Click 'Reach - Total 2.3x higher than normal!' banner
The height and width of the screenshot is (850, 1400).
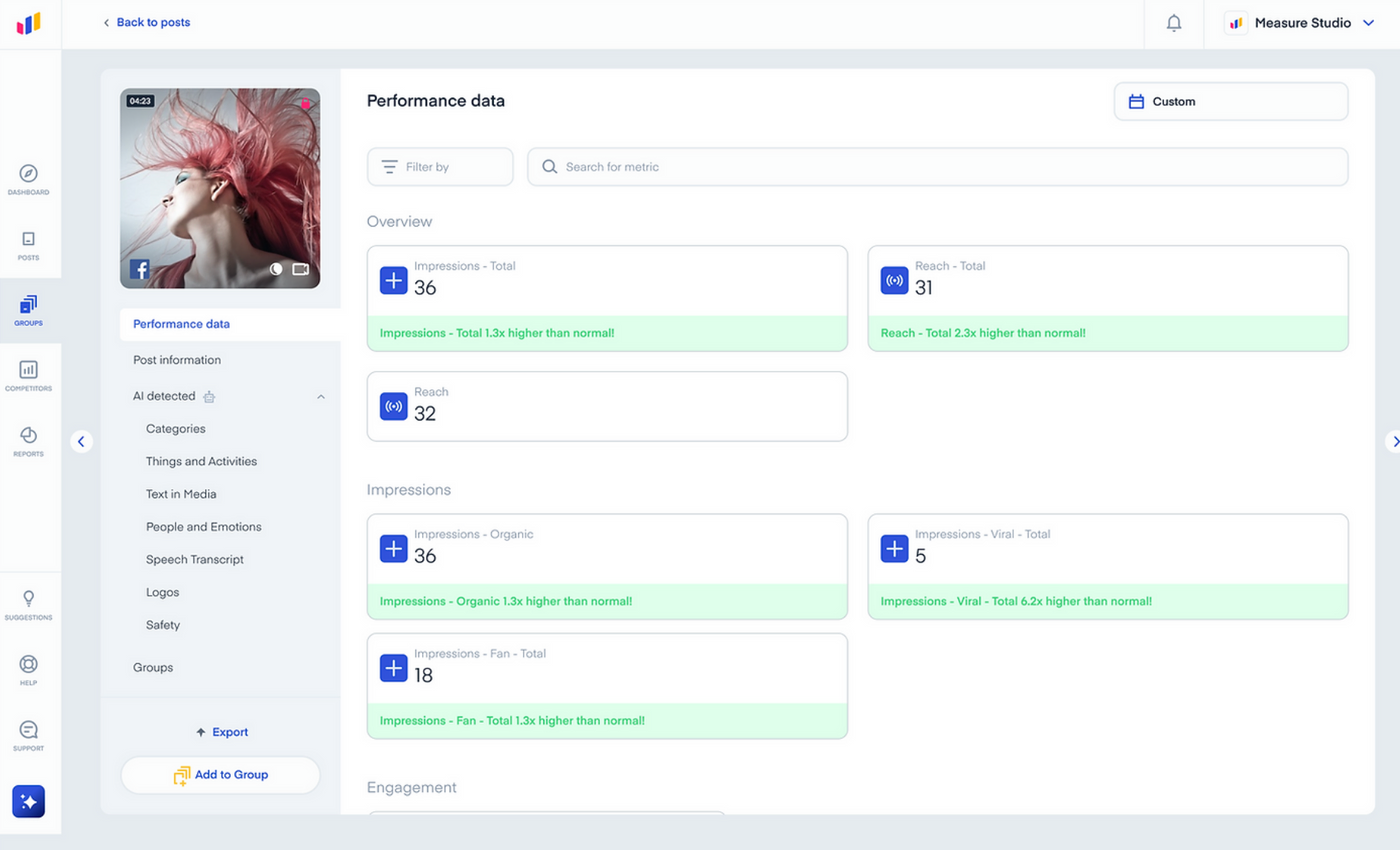(1108, 333)
